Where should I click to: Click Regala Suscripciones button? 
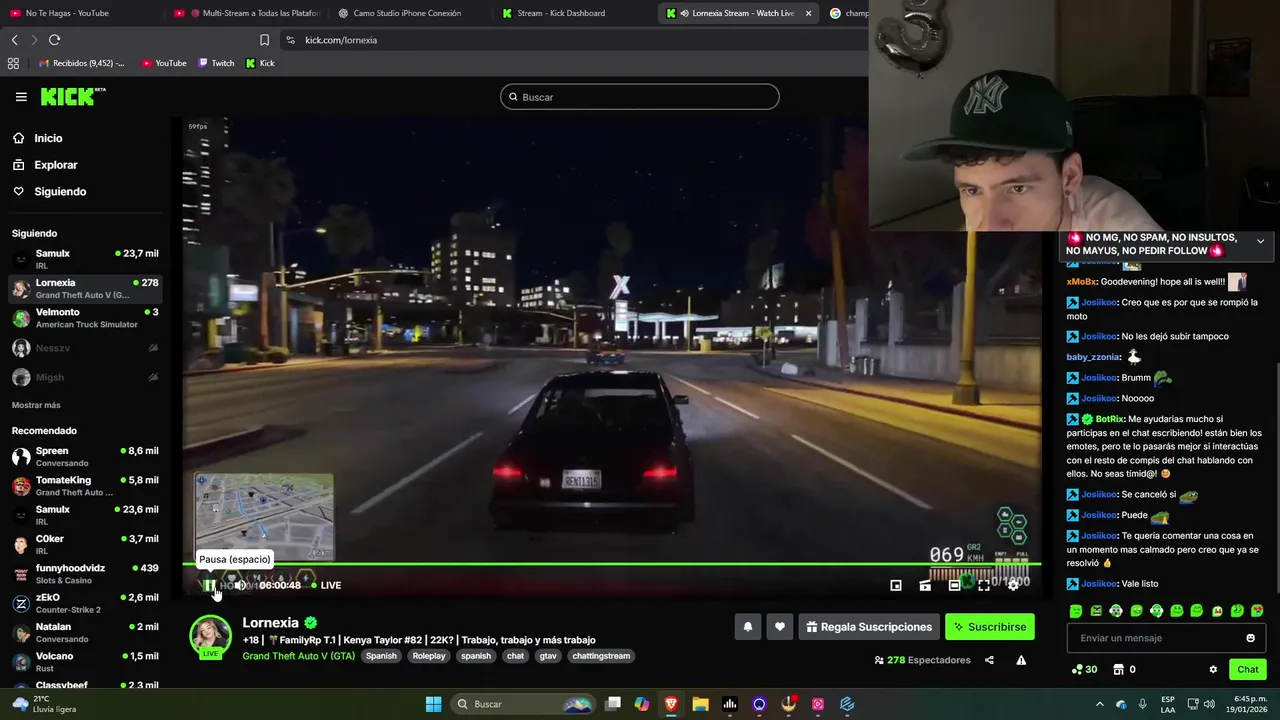pos(868,627)
